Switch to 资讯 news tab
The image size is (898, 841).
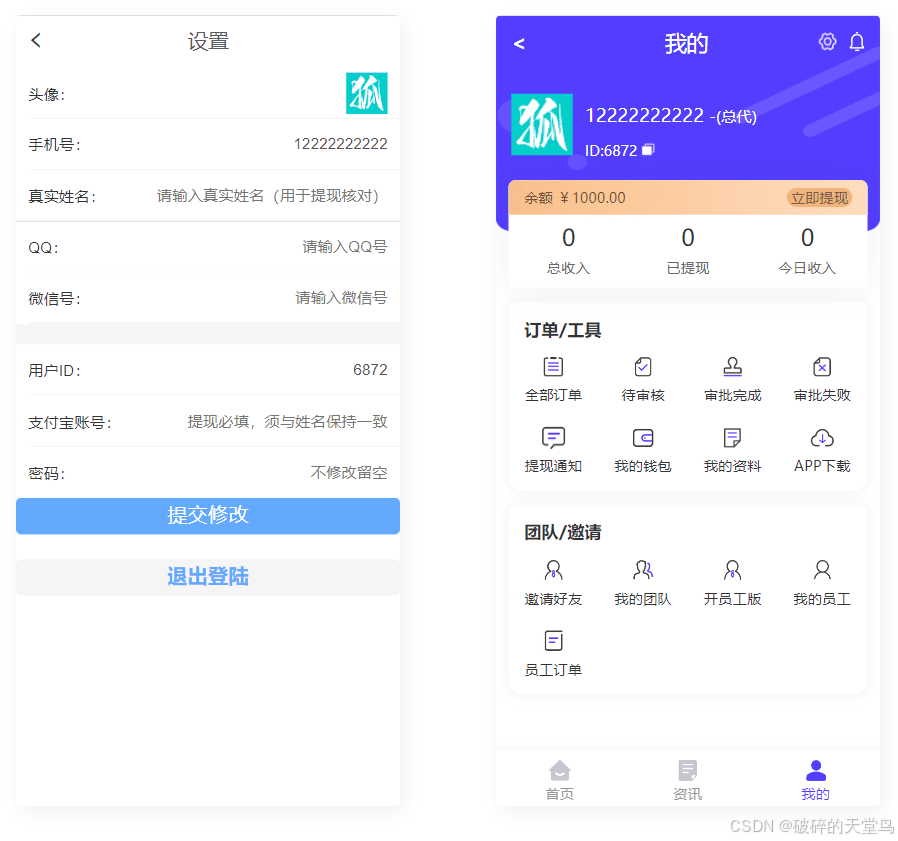(x=687, y=780)
